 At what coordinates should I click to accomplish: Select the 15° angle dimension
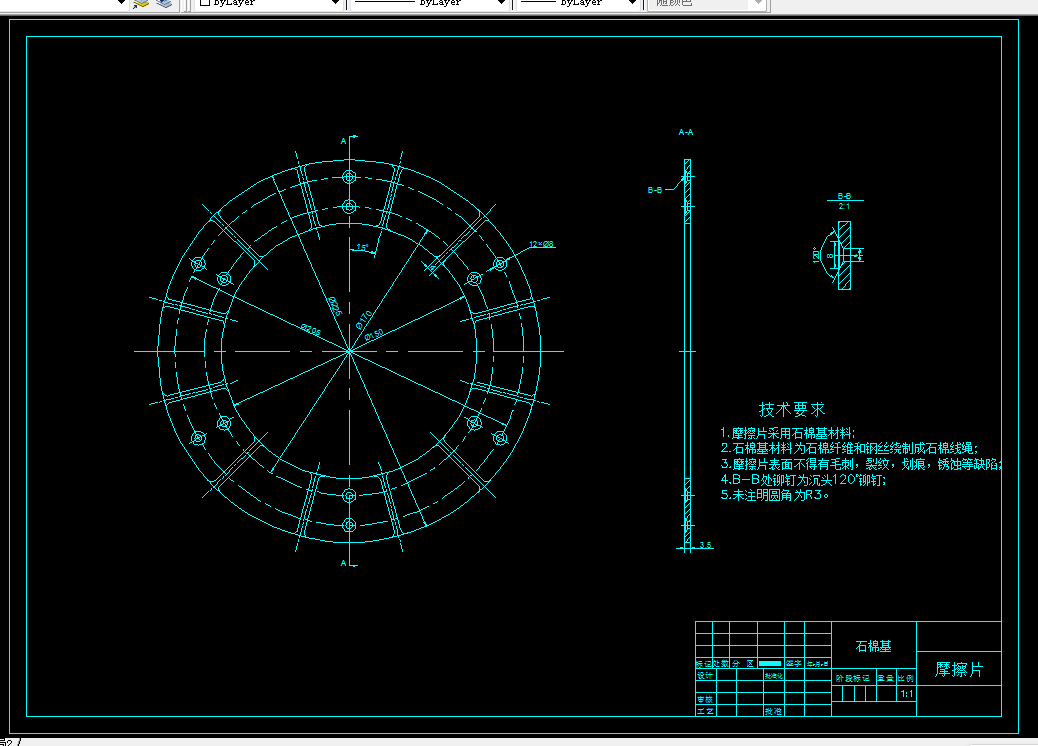(x=362, y=247)
